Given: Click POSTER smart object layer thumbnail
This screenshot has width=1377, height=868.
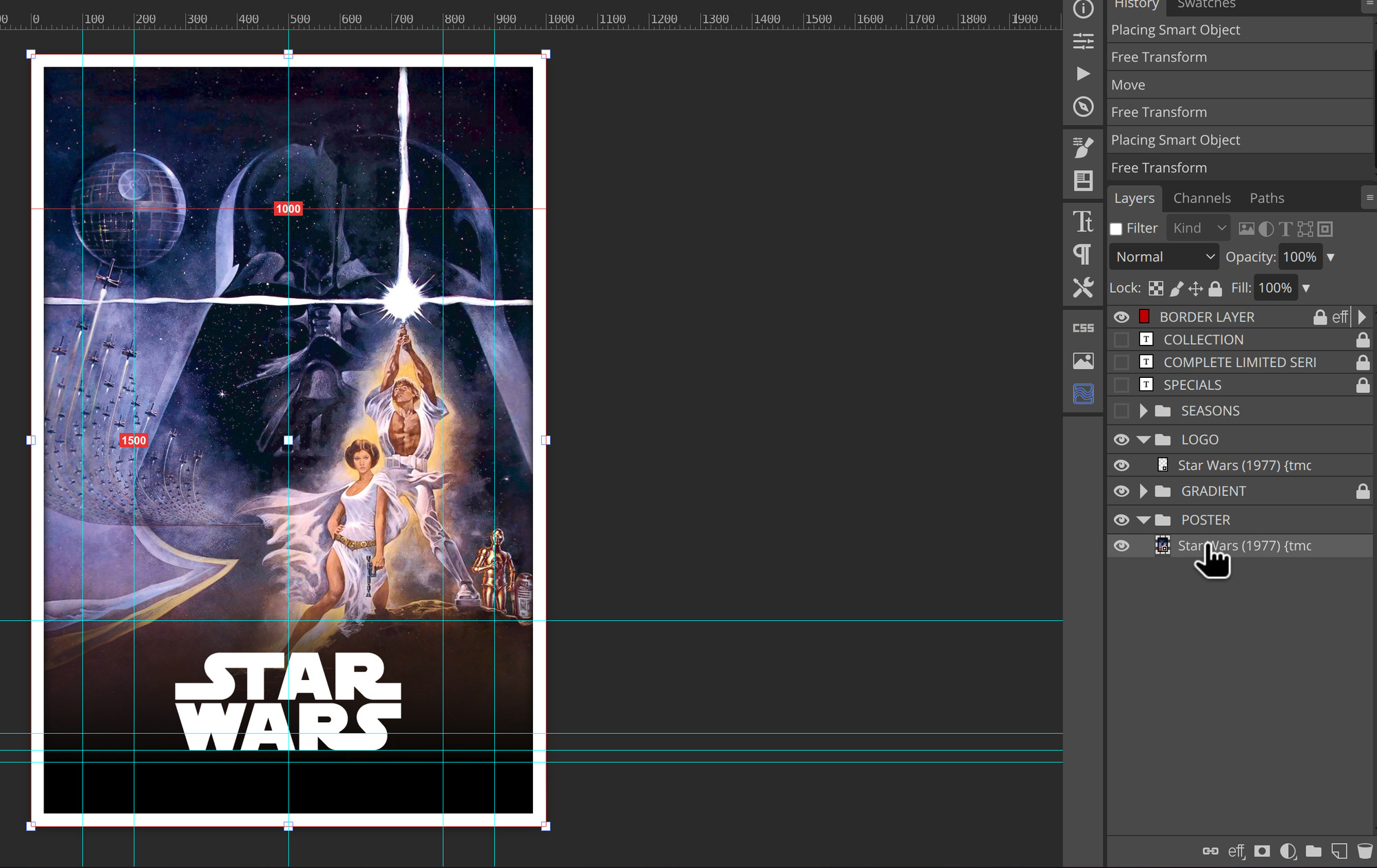Looking at the screenshot, I should tap(1162, 545).
